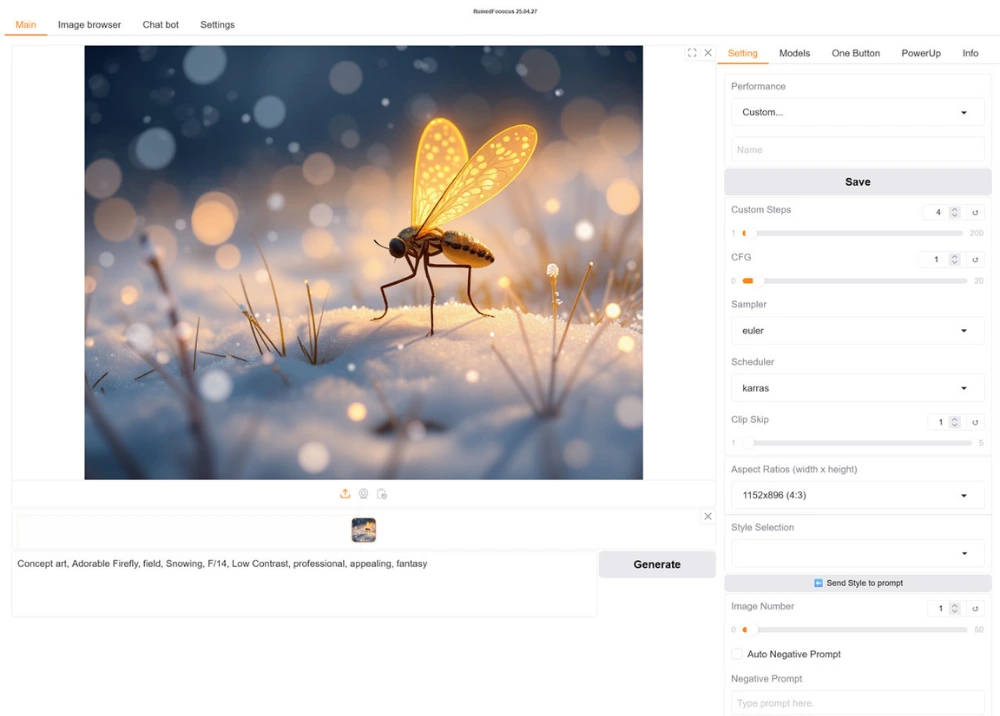This screenshot has height=716, width=1000.
Task: Open the Sampler dropdown set to euler
Action: click(858, 331)
